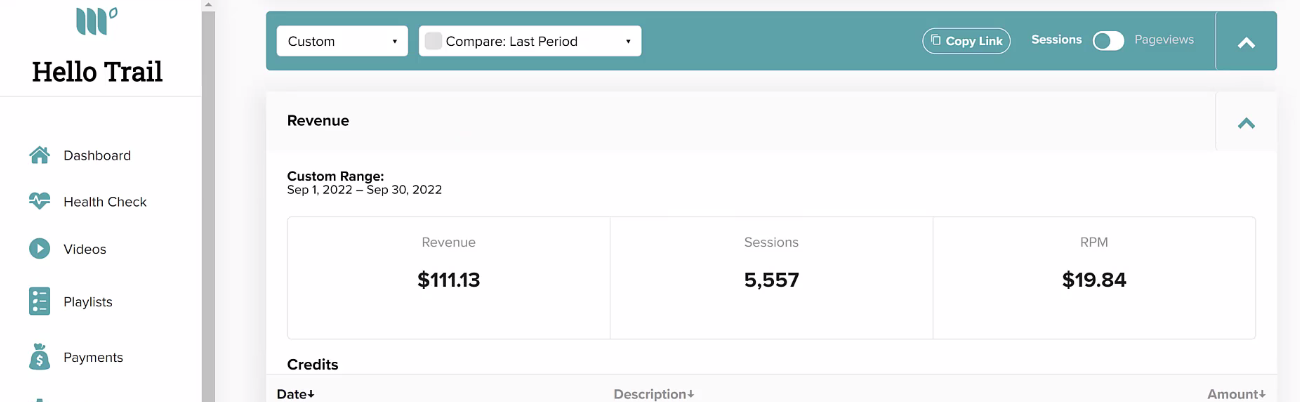Check the Compare: Last Period checkbox

point(433,41)
